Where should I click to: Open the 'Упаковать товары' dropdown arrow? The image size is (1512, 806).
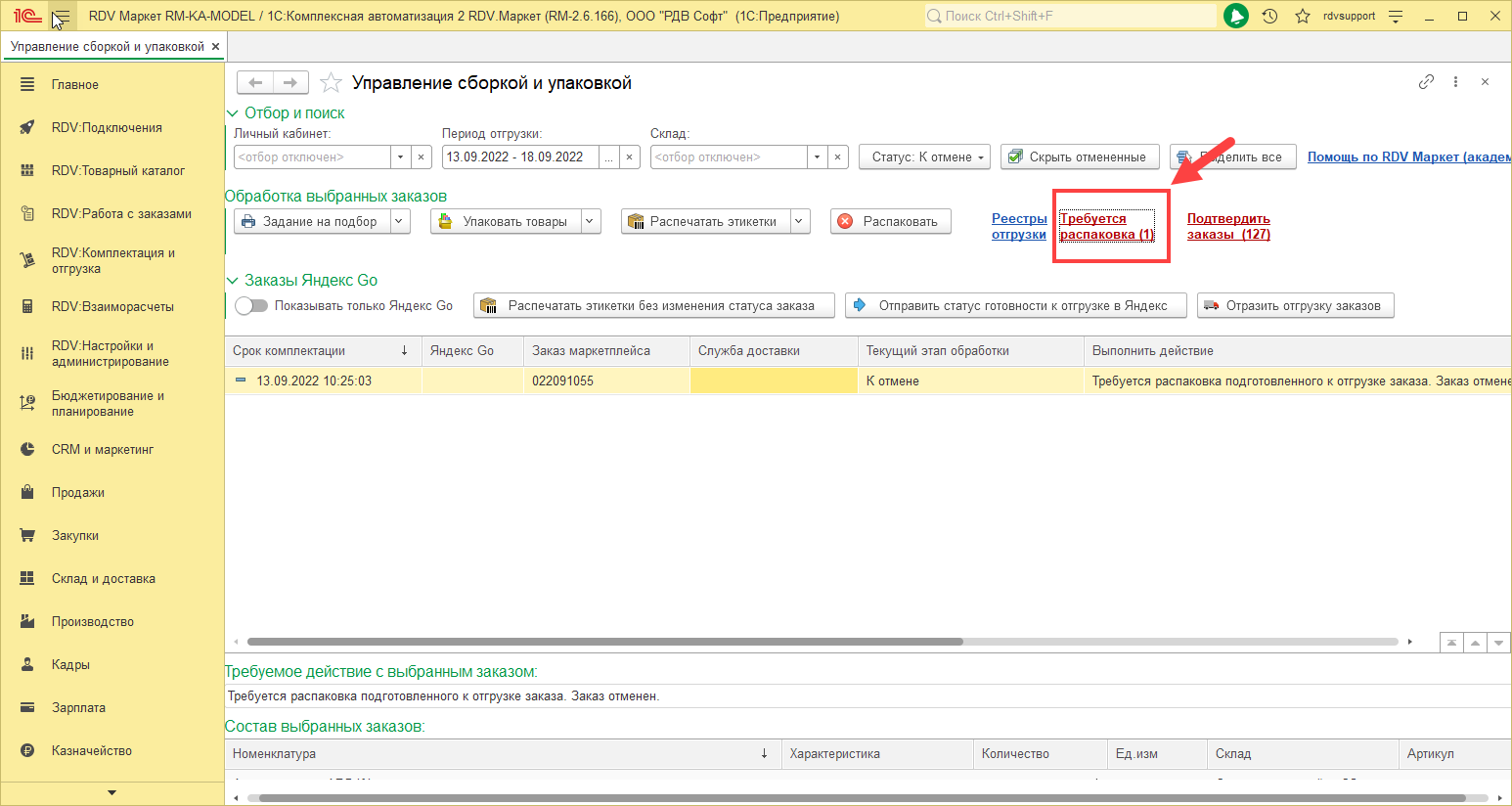(590, 222)
